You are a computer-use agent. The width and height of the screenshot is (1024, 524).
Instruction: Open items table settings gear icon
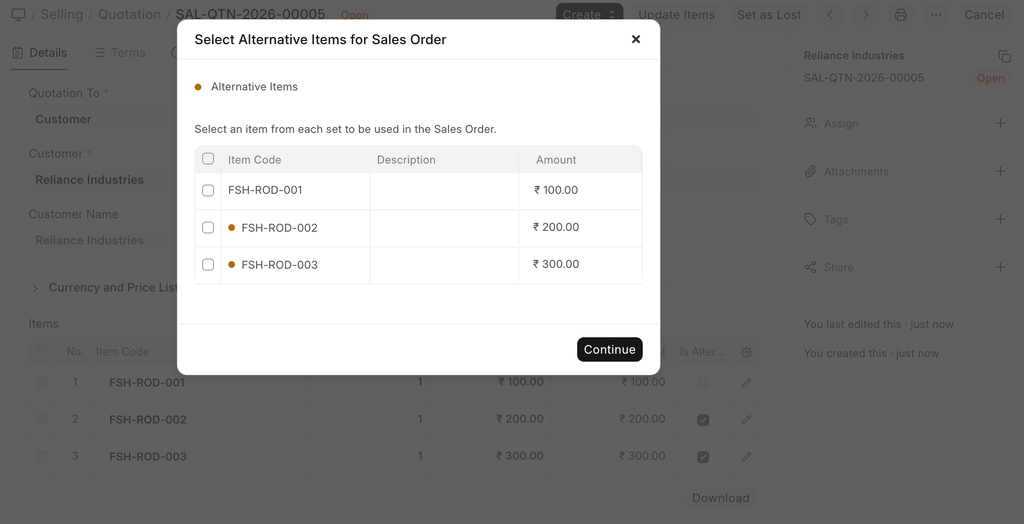[x=746, y=352]
